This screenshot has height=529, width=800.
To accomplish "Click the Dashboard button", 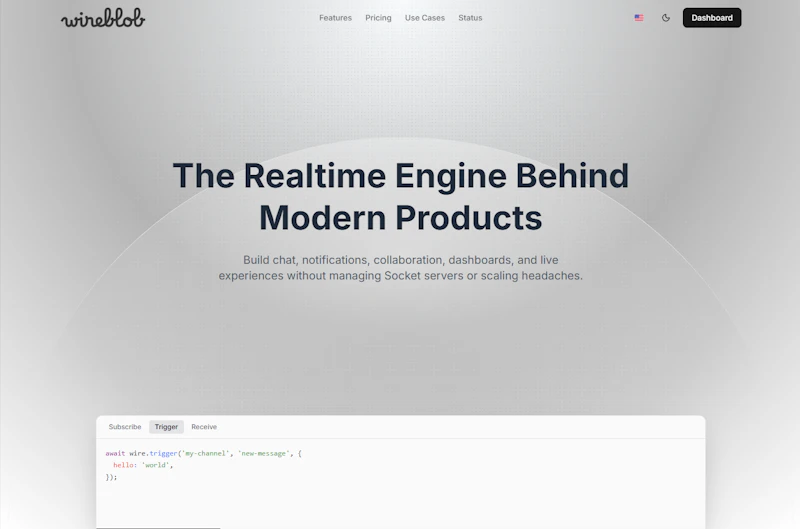I will [x=712, y=18].
